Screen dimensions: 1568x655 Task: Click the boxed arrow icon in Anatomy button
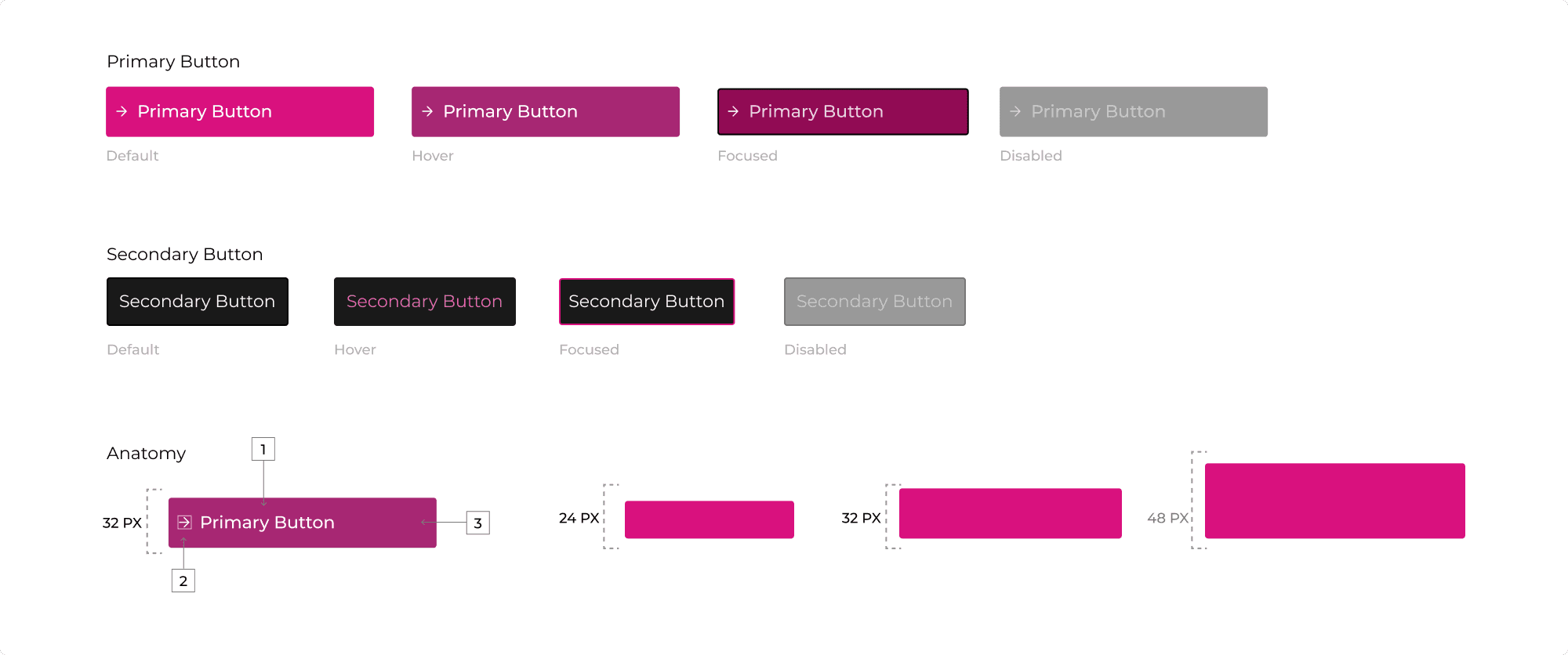tap(184, 522)
